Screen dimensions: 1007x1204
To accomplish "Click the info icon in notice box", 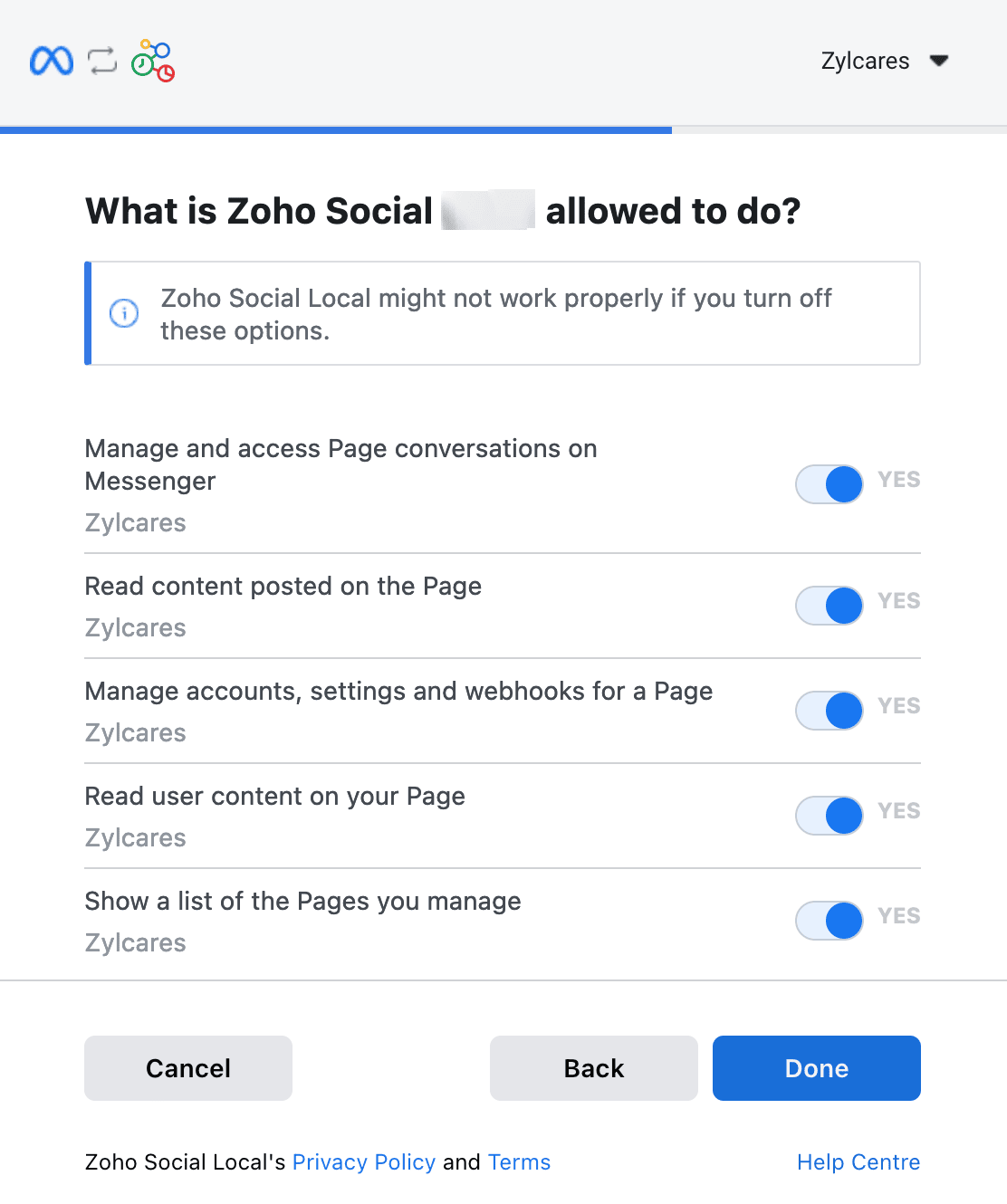I will pos(124,313).
